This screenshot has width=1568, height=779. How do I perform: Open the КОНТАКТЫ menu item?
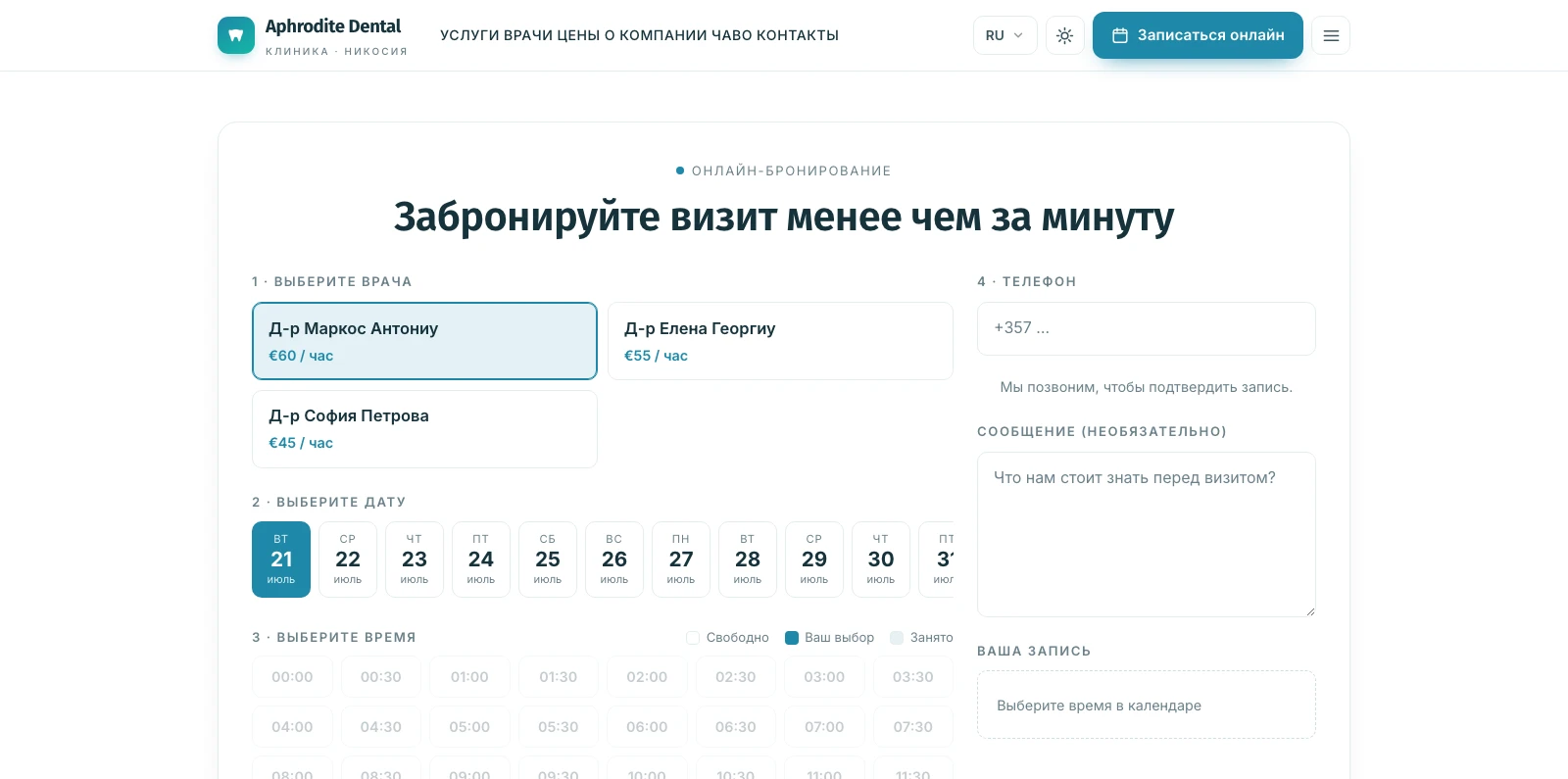click(799, 35)
